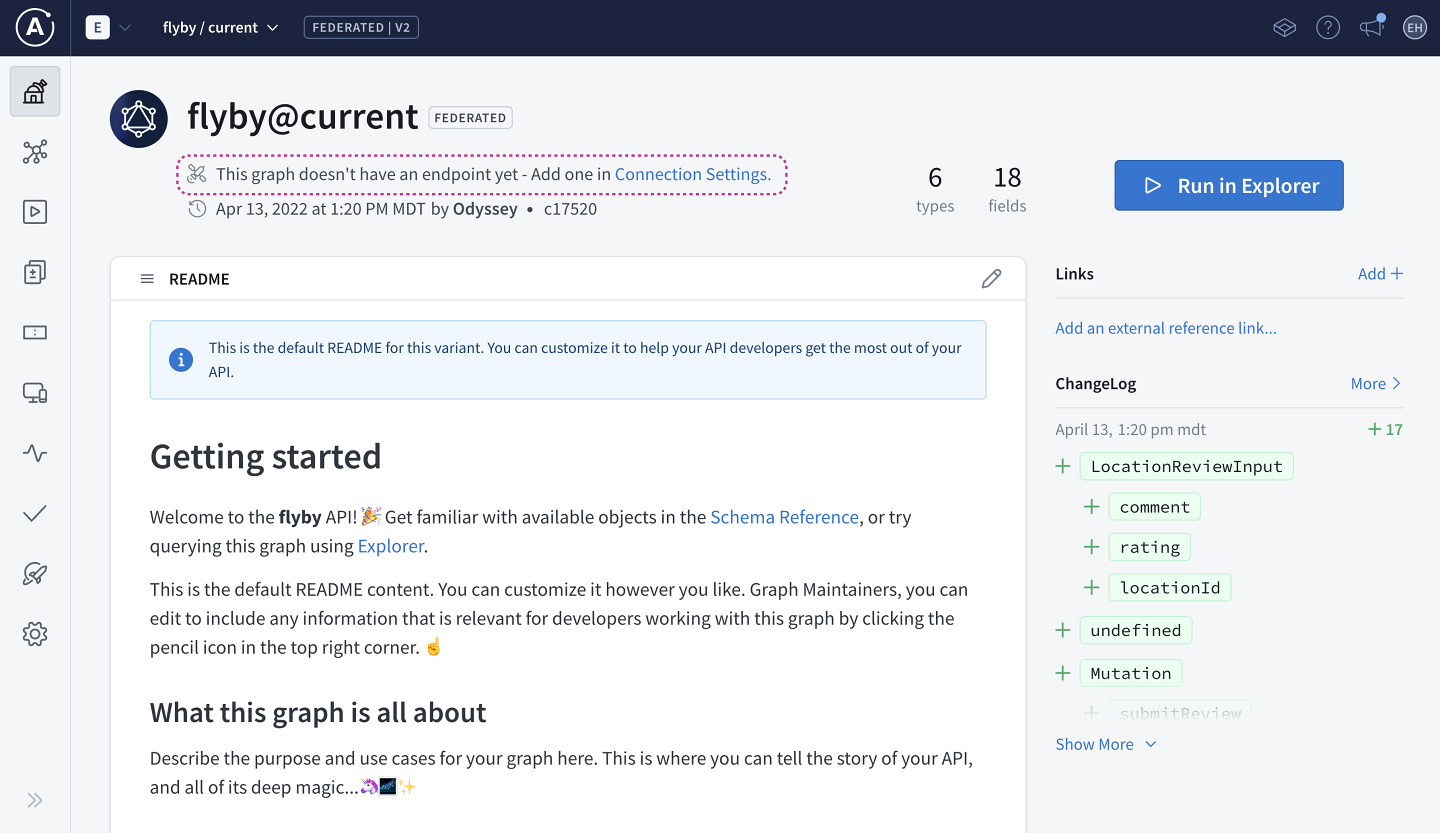This screenshot has width=1440, height=833.
Task: Click the commit hash c17520
Action: coord(570,209)
